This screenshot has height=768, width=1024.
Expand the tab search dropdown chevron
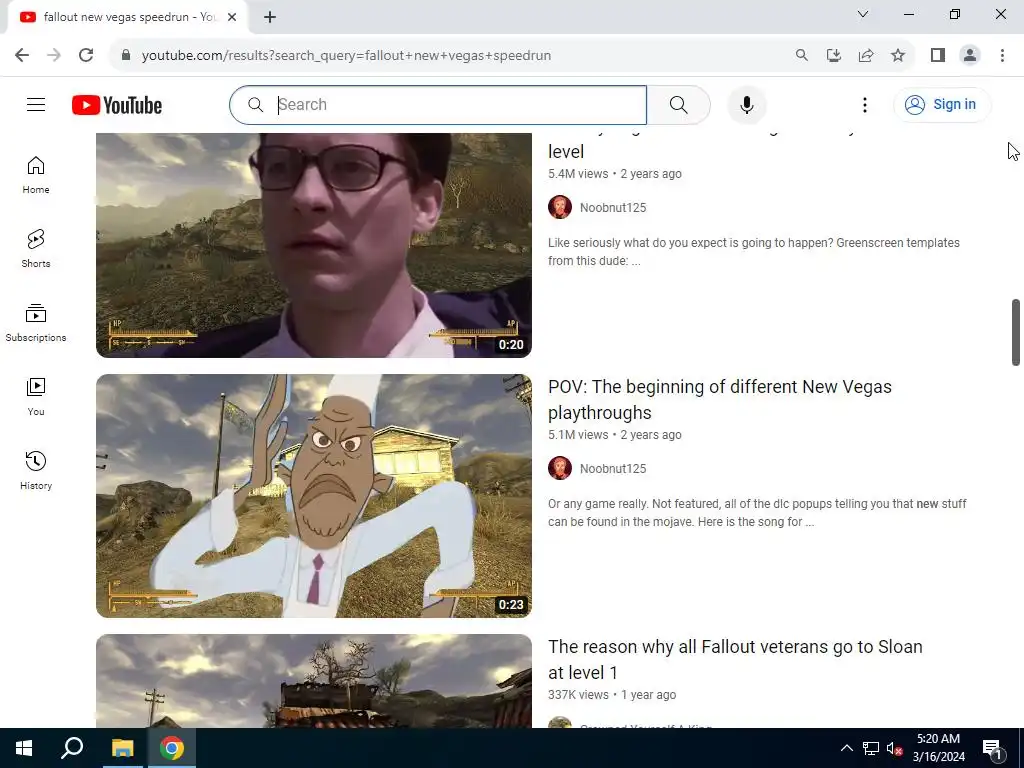(x=863, y=14)
